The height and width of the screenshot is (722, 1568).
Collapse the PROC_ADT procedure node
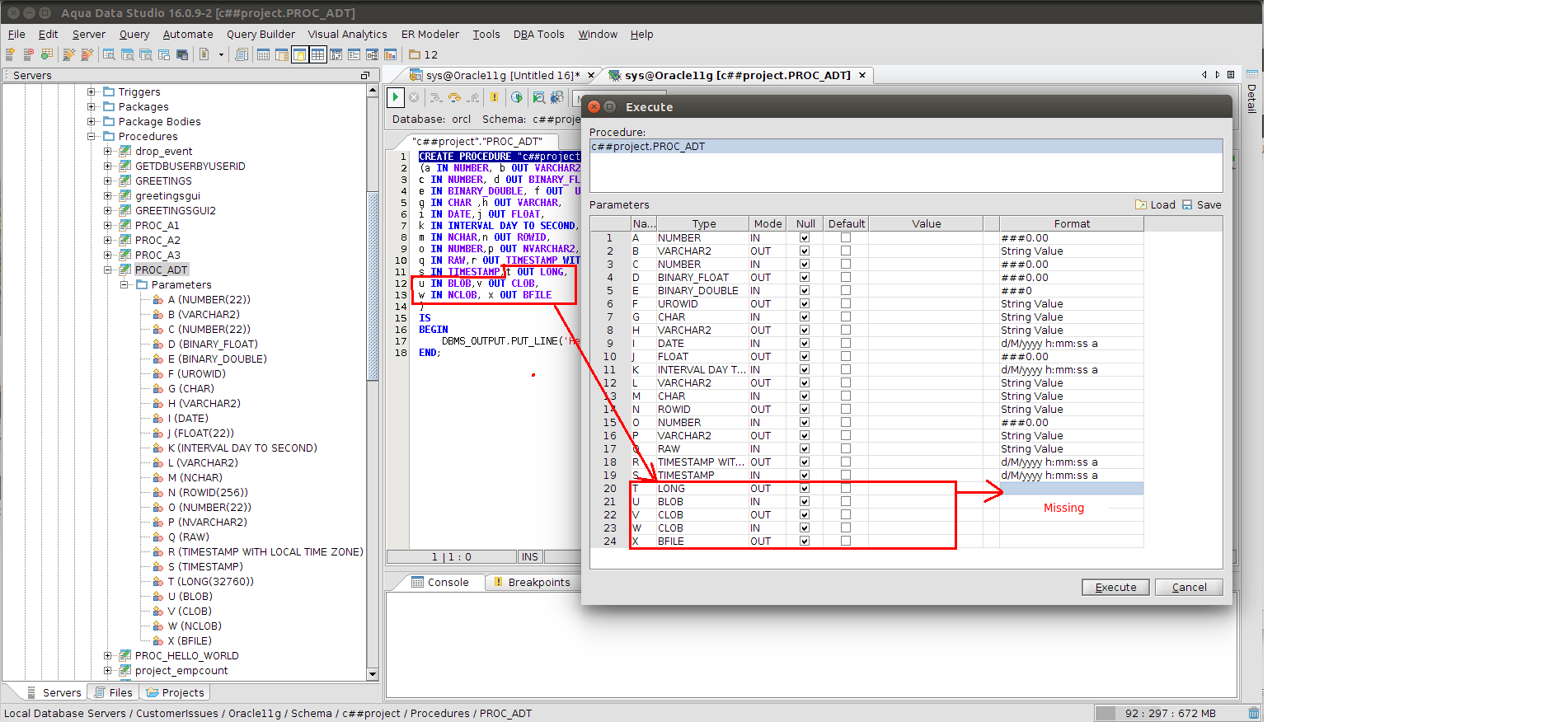tap(107, 270)
